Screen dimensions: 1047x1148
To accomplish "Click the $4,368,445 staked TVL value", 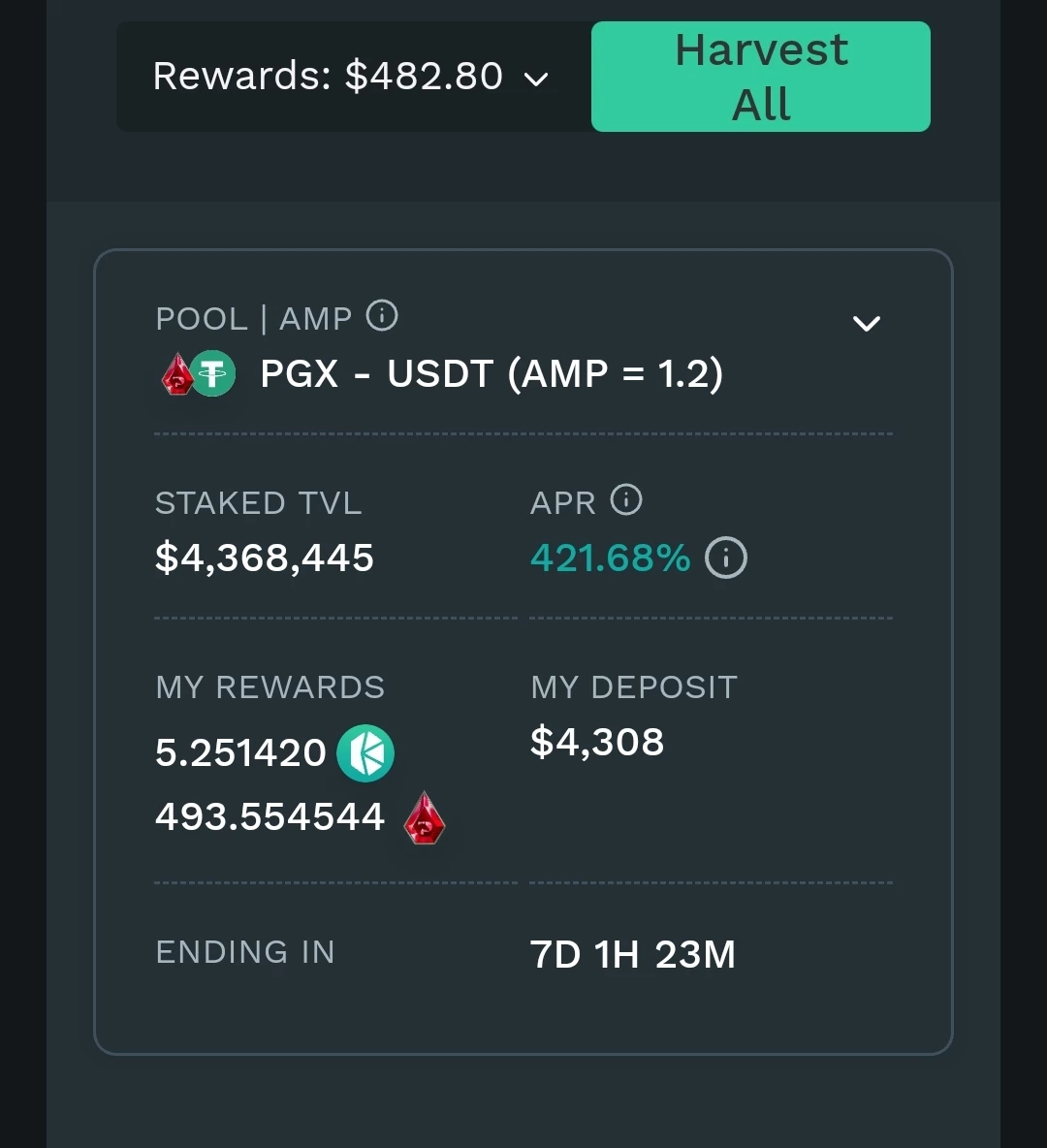I will tap(265, 558).
